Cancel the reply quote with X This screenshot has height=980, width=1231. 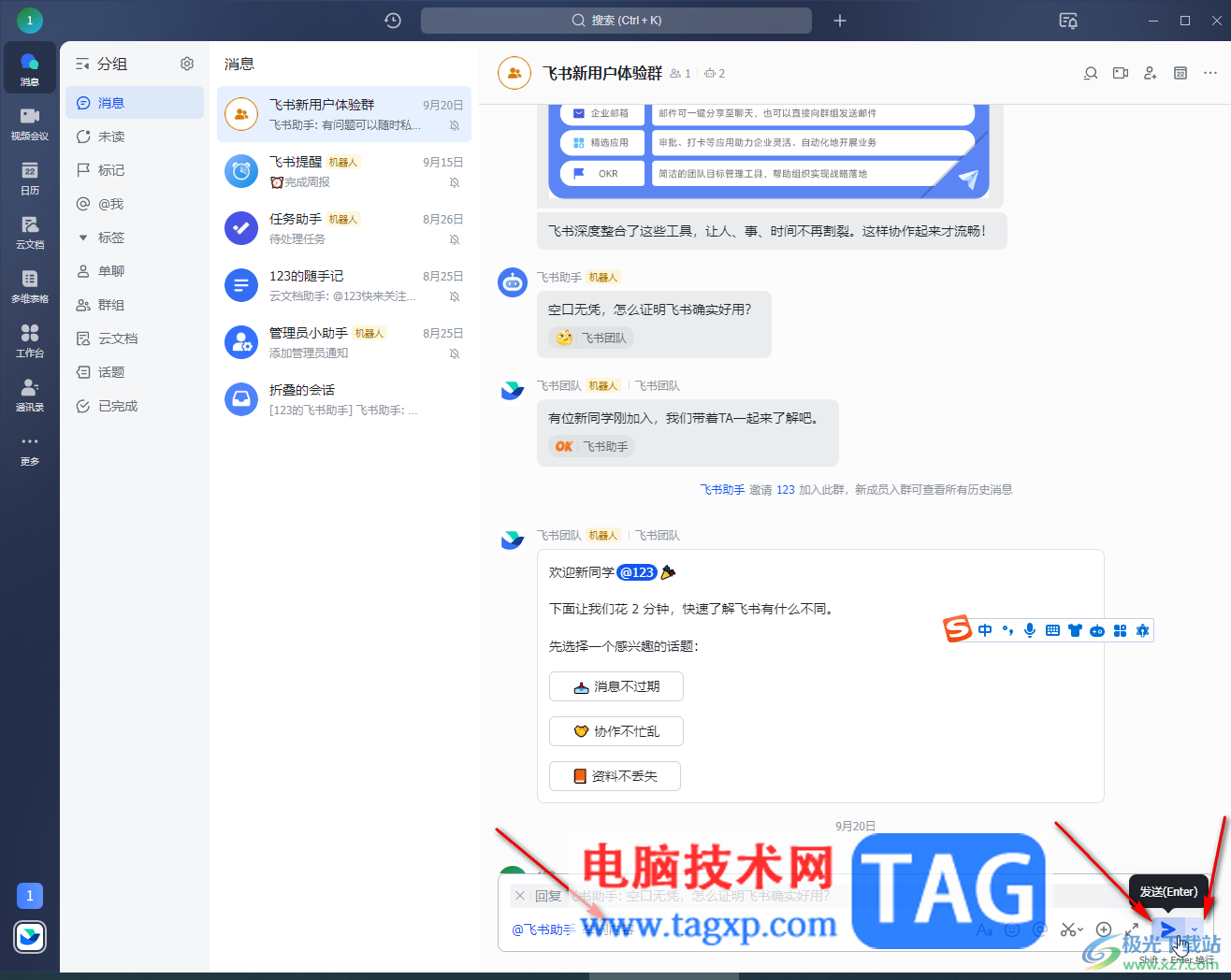pos(520,896)
